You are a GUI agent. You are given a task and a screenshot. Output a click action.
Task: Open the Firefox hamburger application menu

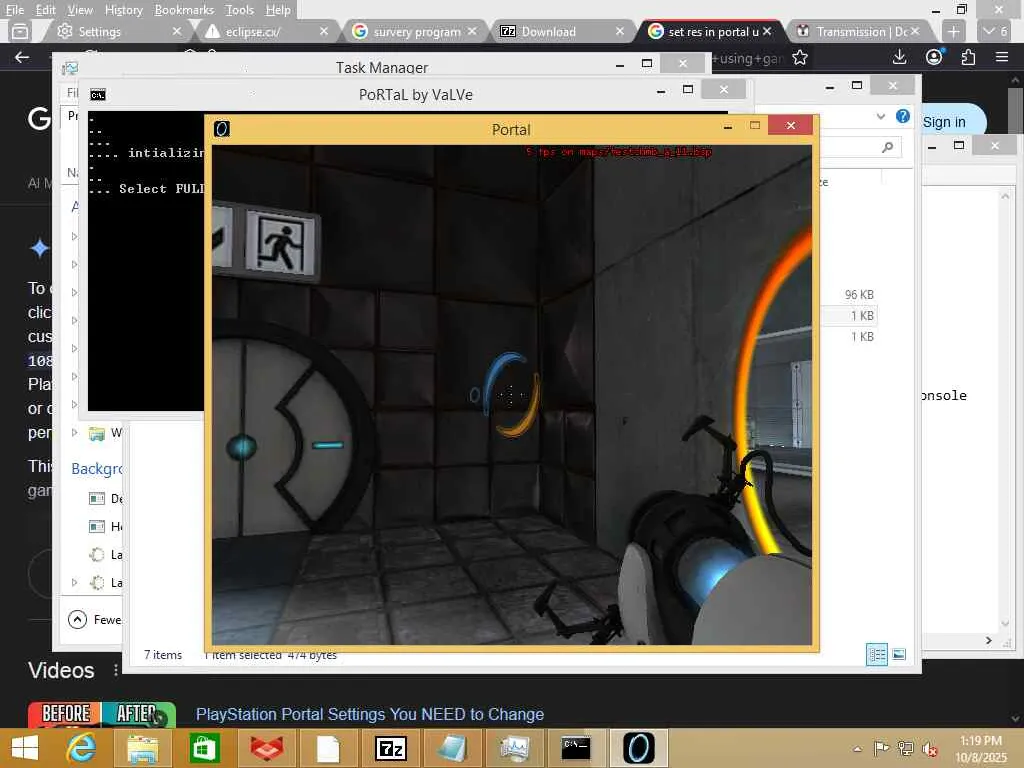1002,57
